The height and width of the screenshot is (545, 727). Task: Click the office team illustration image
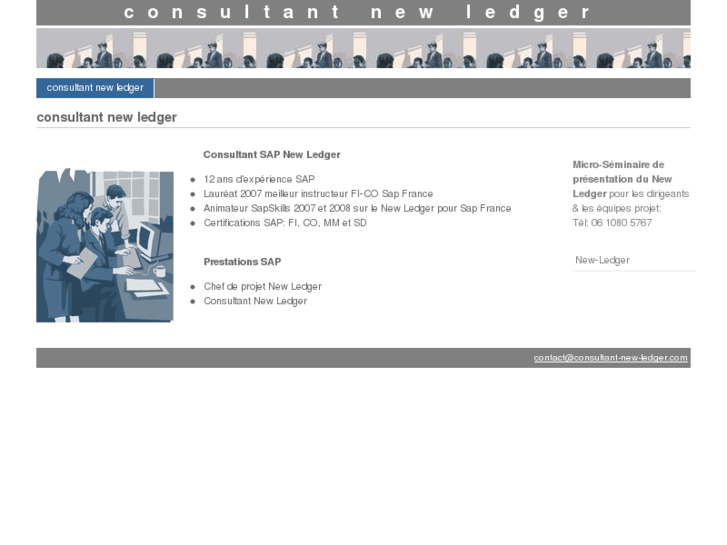click(105, 245)
